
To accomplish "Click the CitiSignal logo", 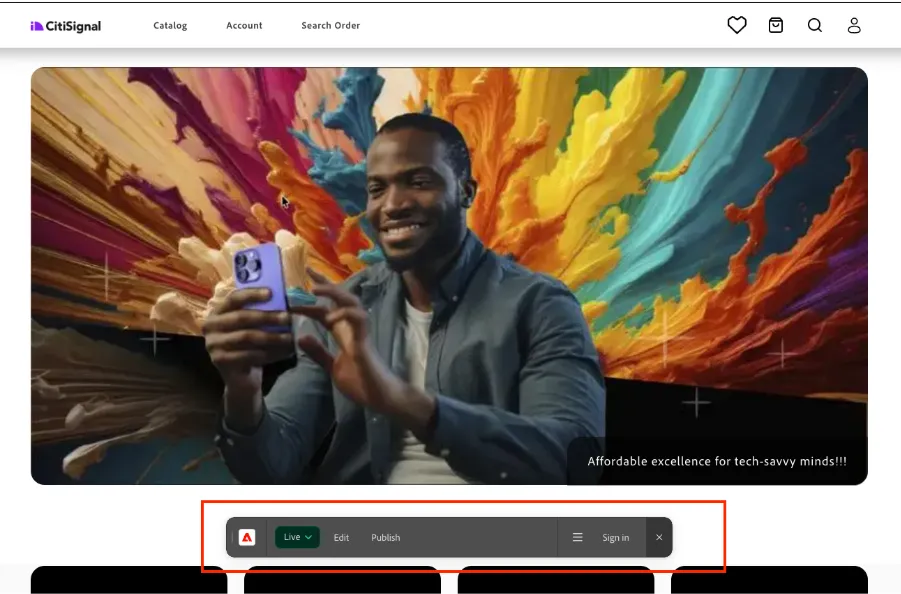I will [66, 26].
